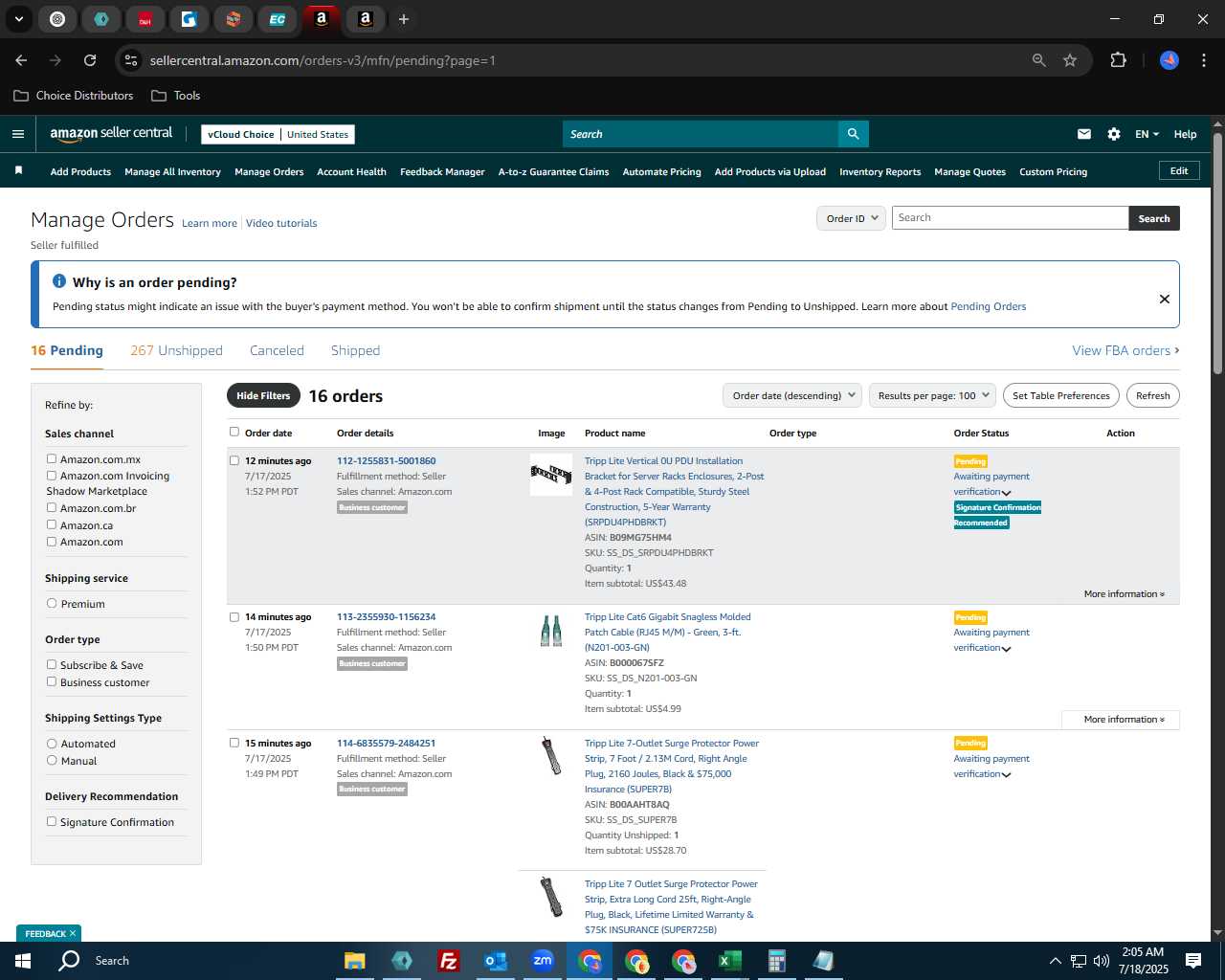
Task: Check the Amazon.com.mx sales channel filter
Action: tap(52, 459)
